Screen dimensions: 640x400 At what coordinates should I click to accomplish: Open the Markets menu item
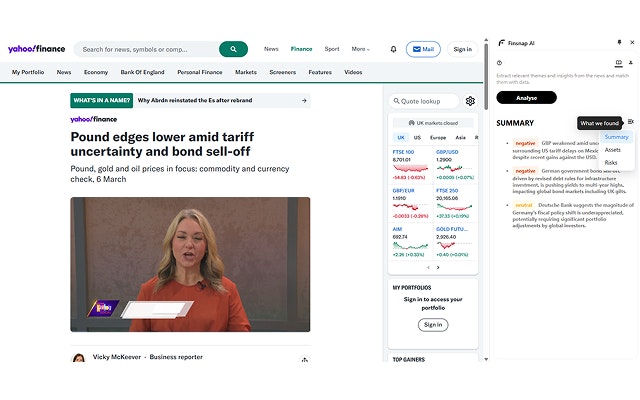point(246,72)
